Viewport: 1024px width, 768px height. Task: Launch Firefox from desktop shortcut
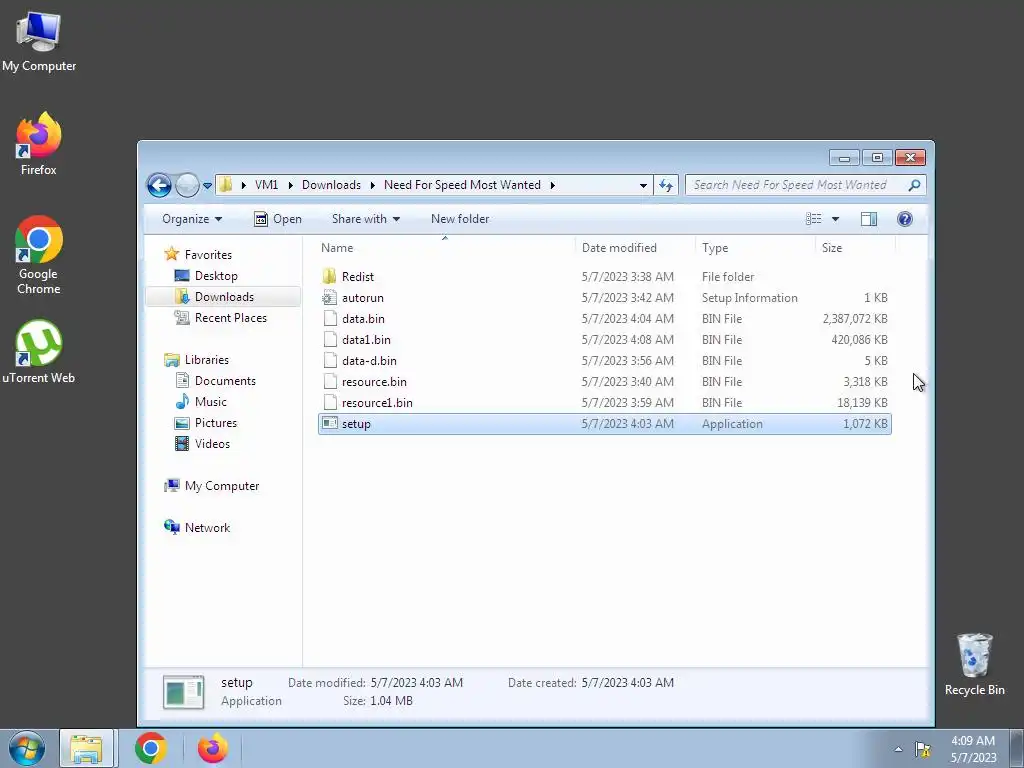(x=39, y=144)
